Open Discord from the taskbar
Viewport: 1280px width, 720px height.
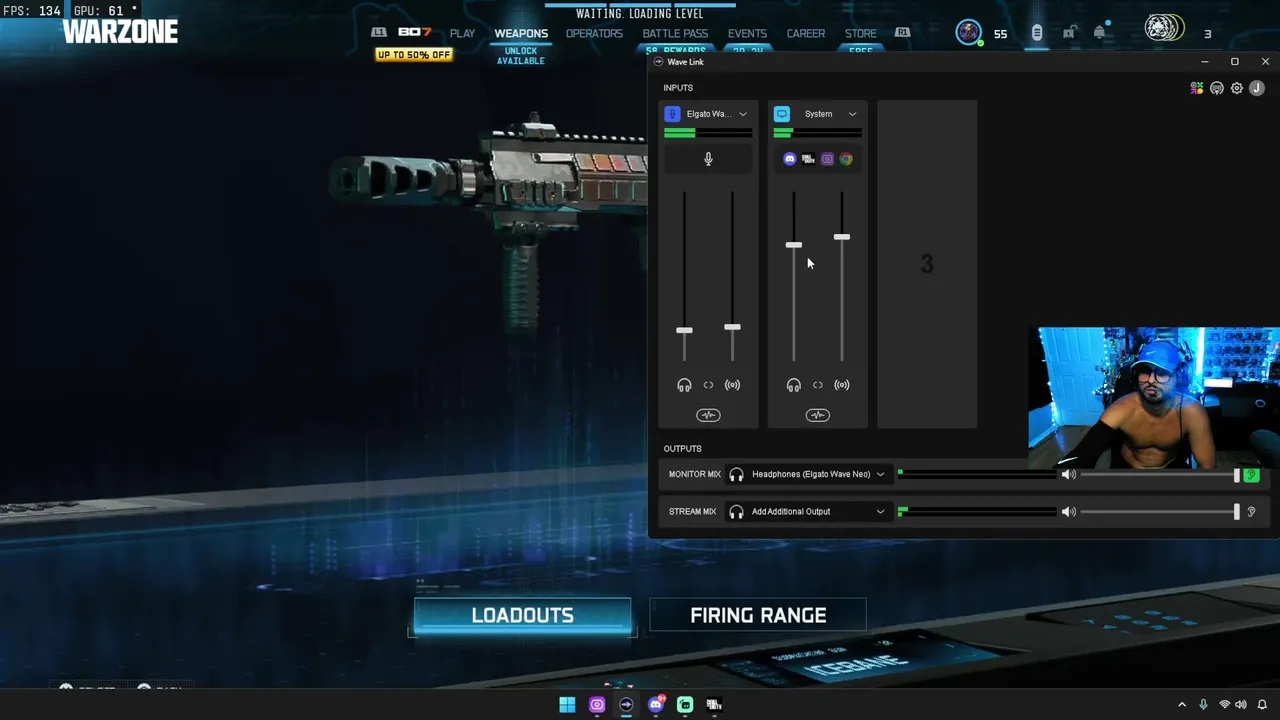click(656, 704)
